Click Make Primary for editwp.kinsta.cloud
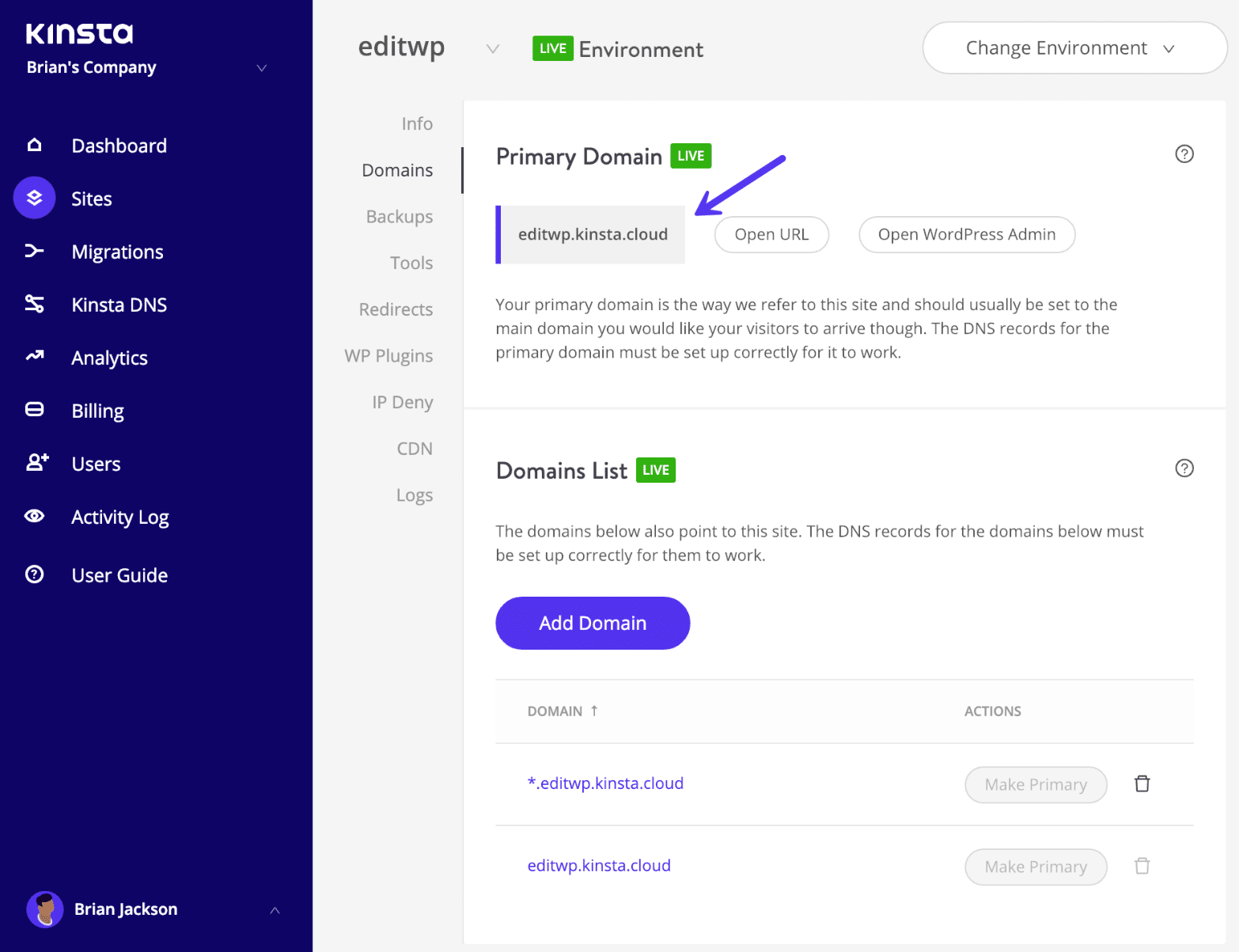 click(x=1036, y=867)
